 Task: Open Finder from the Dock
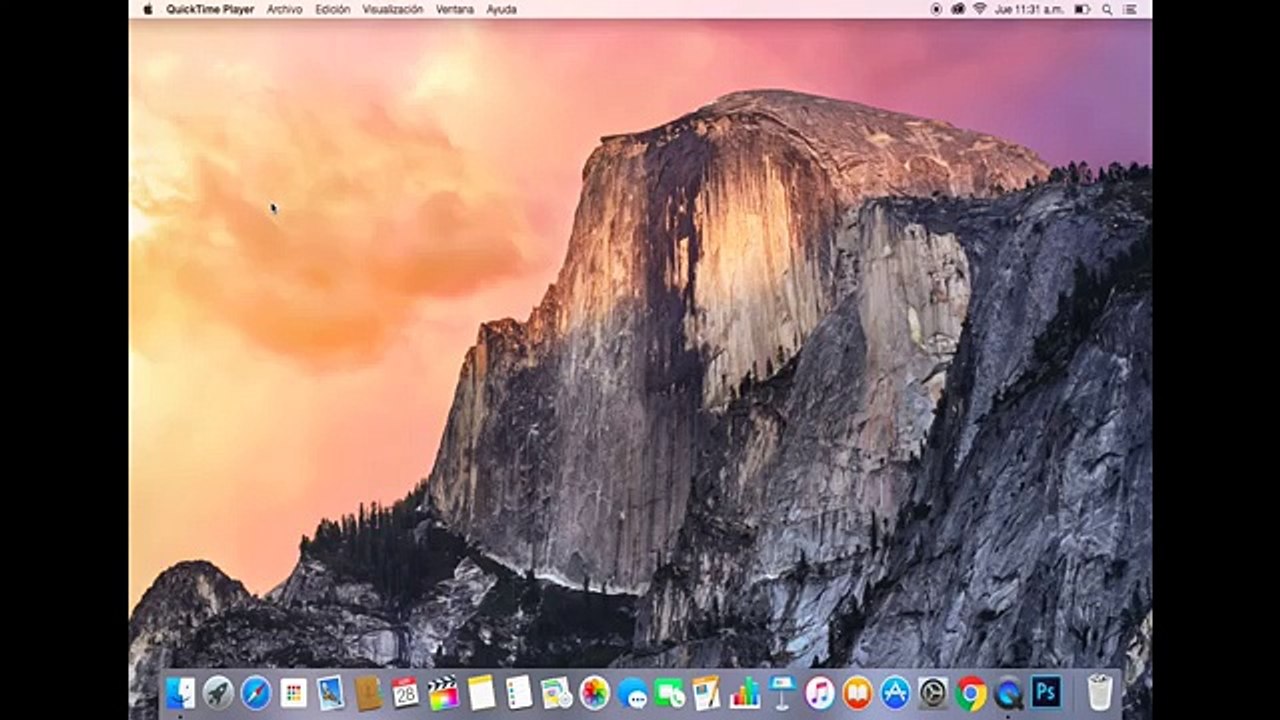(x=181, y=692)
